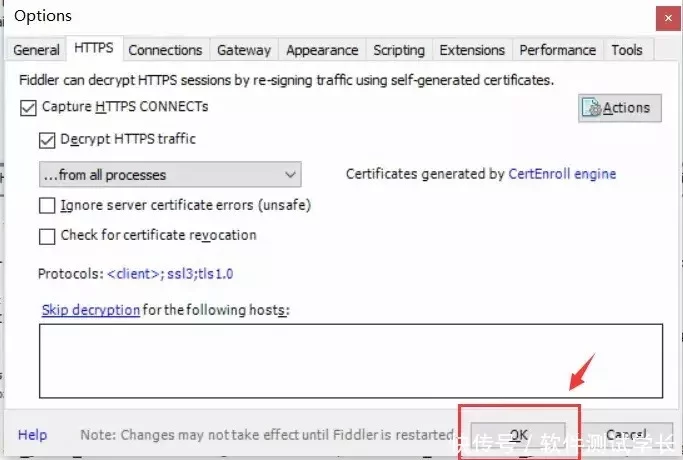Image resolution: width=683 pixels, height=460 pixels.
Task: Go to the Gateway tab
Action: coord(244,50)
